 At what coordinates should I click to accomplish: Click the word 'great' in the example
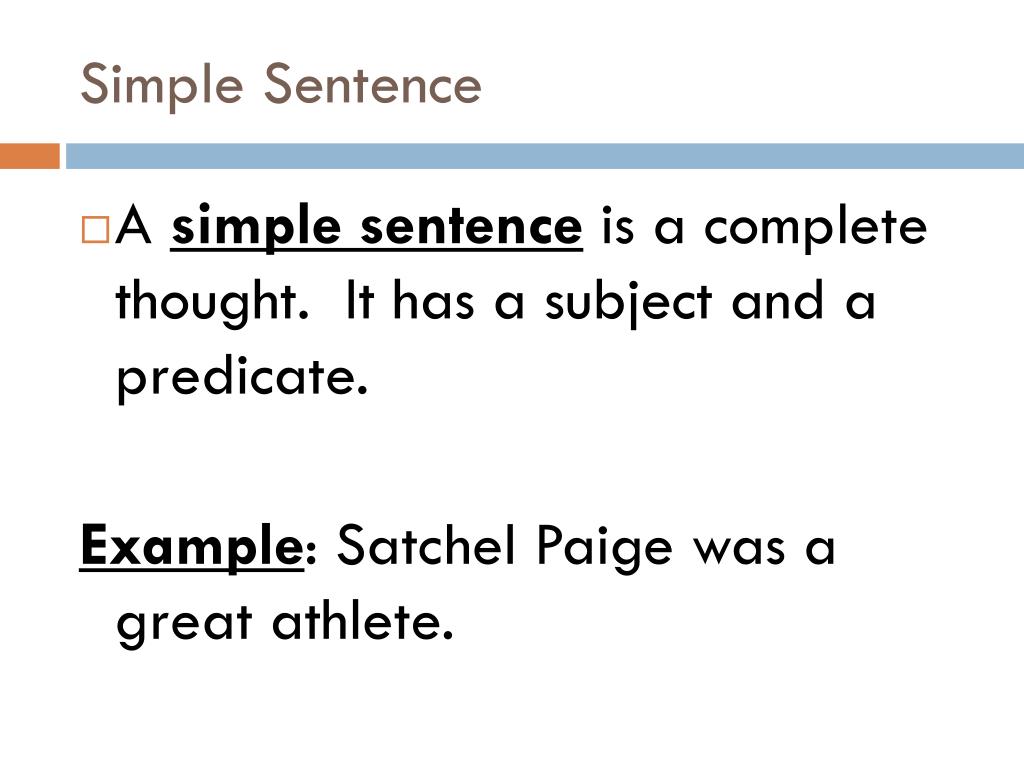[x=184, y=624]
